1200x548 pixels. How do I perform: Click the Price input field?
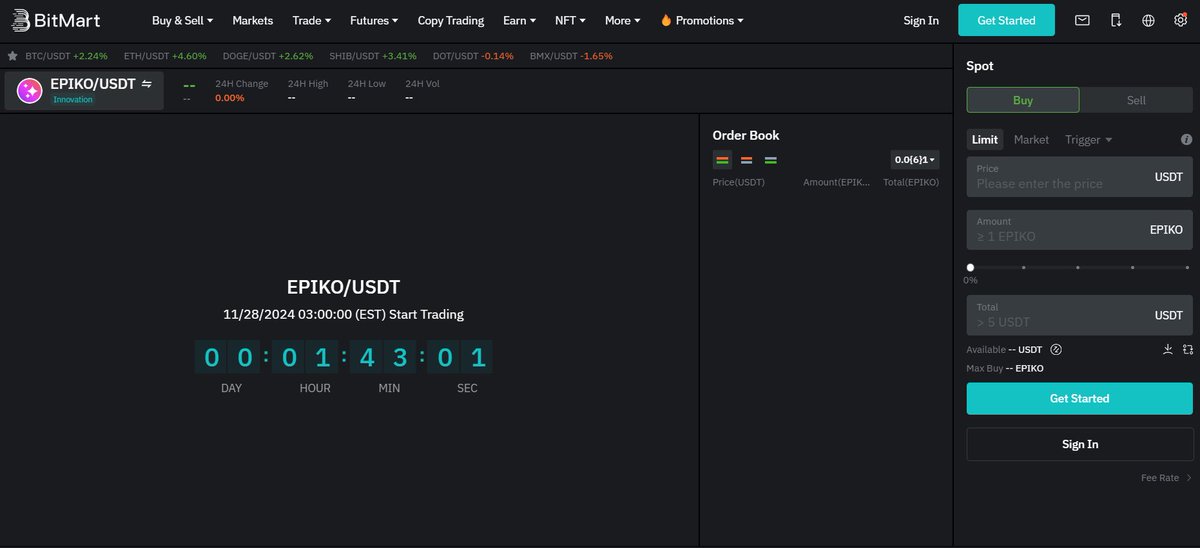(1080, 177)
